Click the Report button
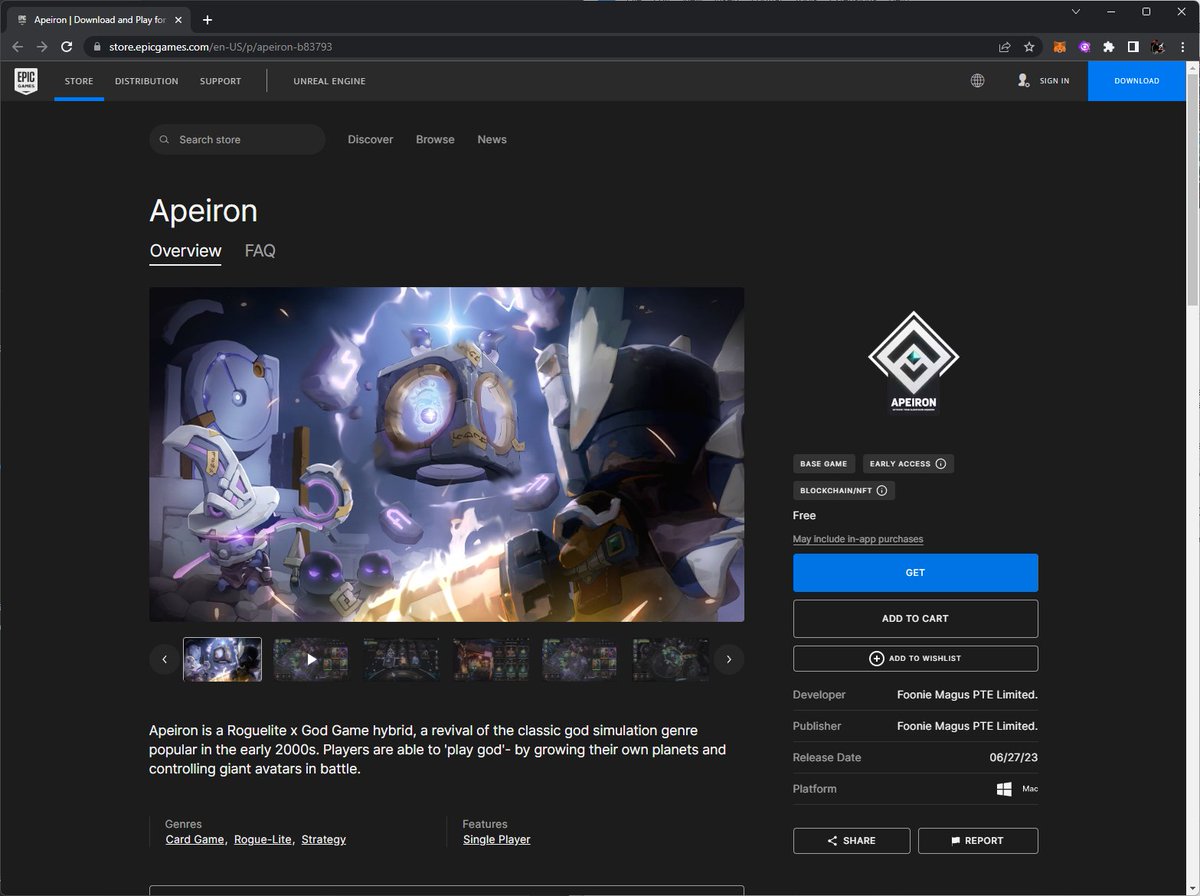Screen dimensions: 1200x896 [978, 841]
